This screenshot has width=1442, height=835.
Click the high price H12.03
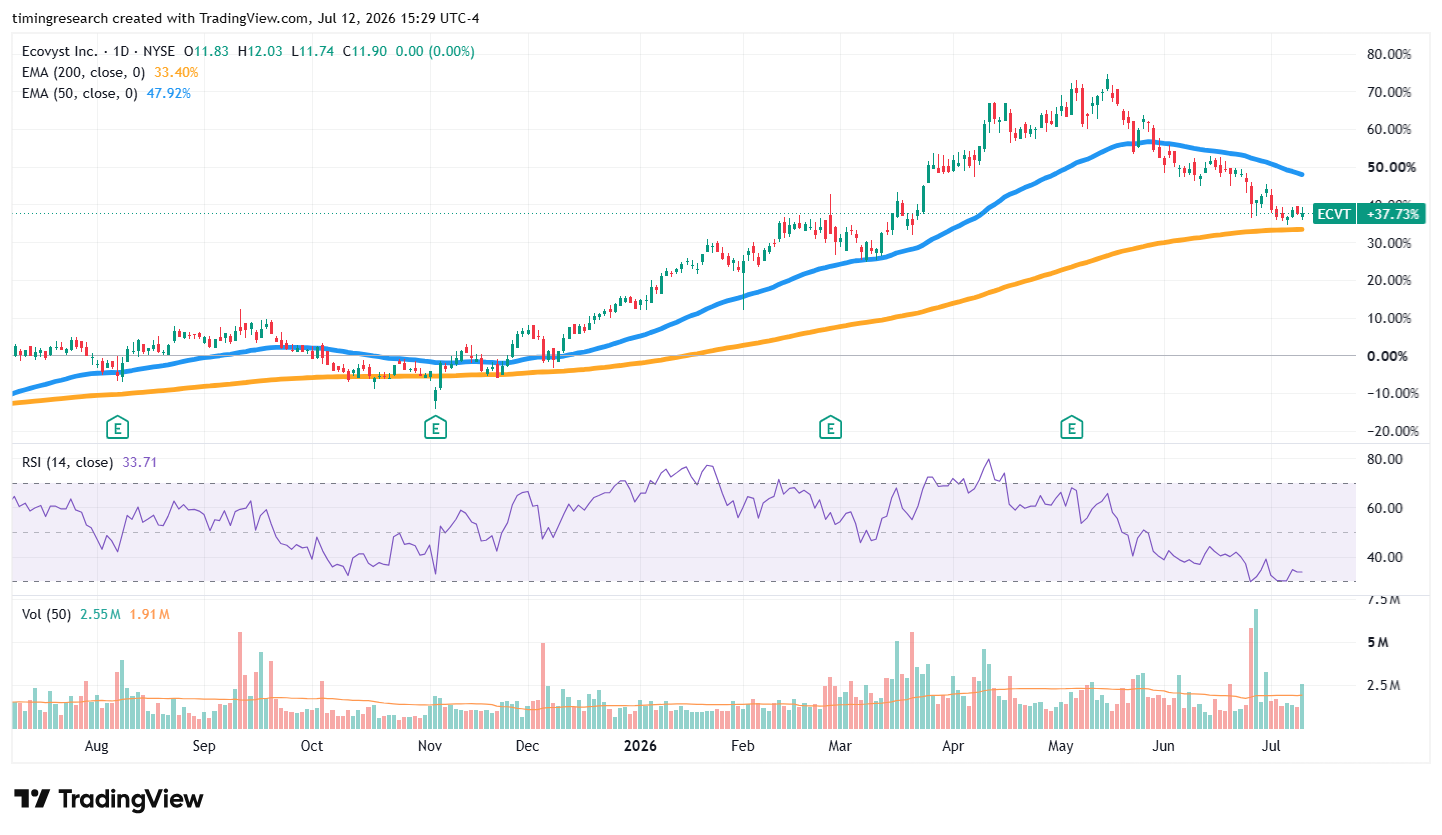pos(260,51)
